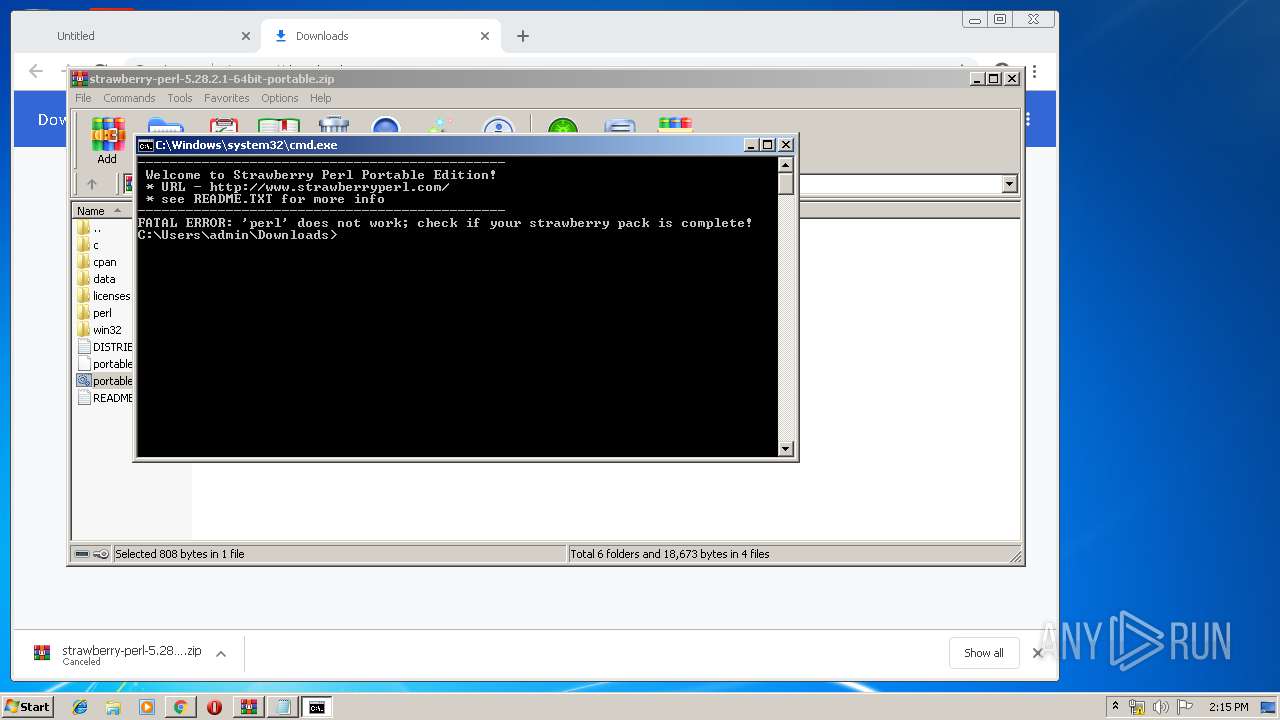Click the Wizard wand icon in WinRAR toolbar
Image resolution: width=1280 pixels, height=720 pixels.
coord(440,127)
